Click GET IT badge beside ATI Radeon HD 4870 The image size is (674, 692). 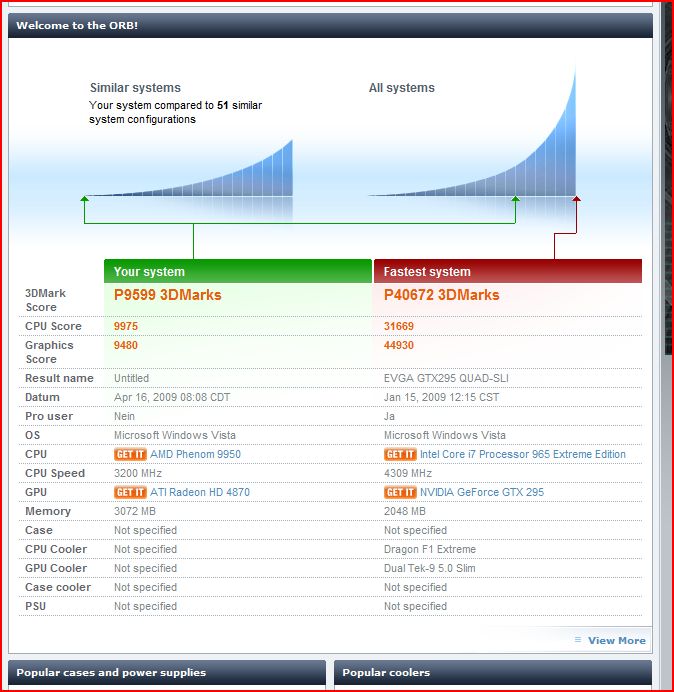(x=130, y=492)
